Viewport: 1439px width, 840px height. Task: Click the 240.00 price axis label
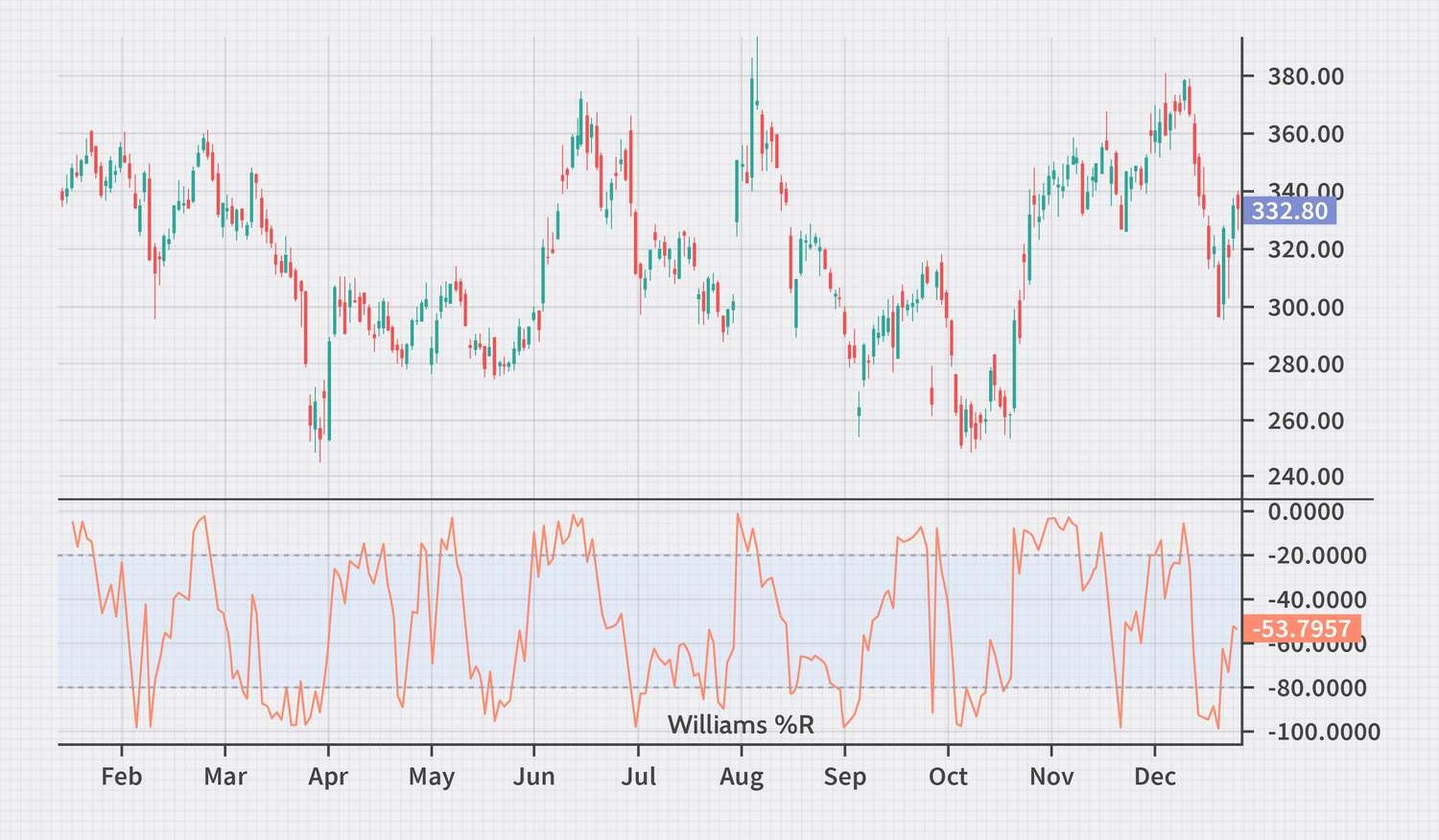coord(1306,477)
